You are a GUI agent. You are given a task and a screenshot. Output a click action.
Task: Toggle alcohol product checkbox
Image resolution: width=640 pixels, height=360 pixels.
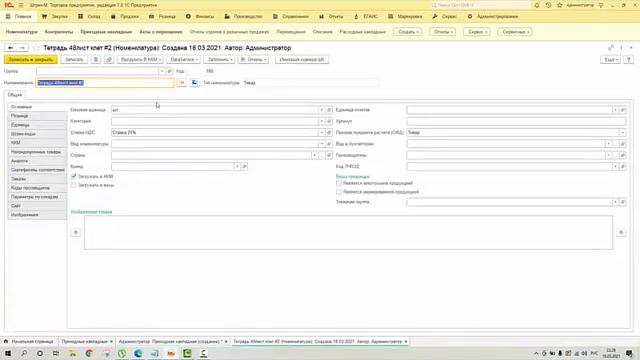click(x=339, y=183)
